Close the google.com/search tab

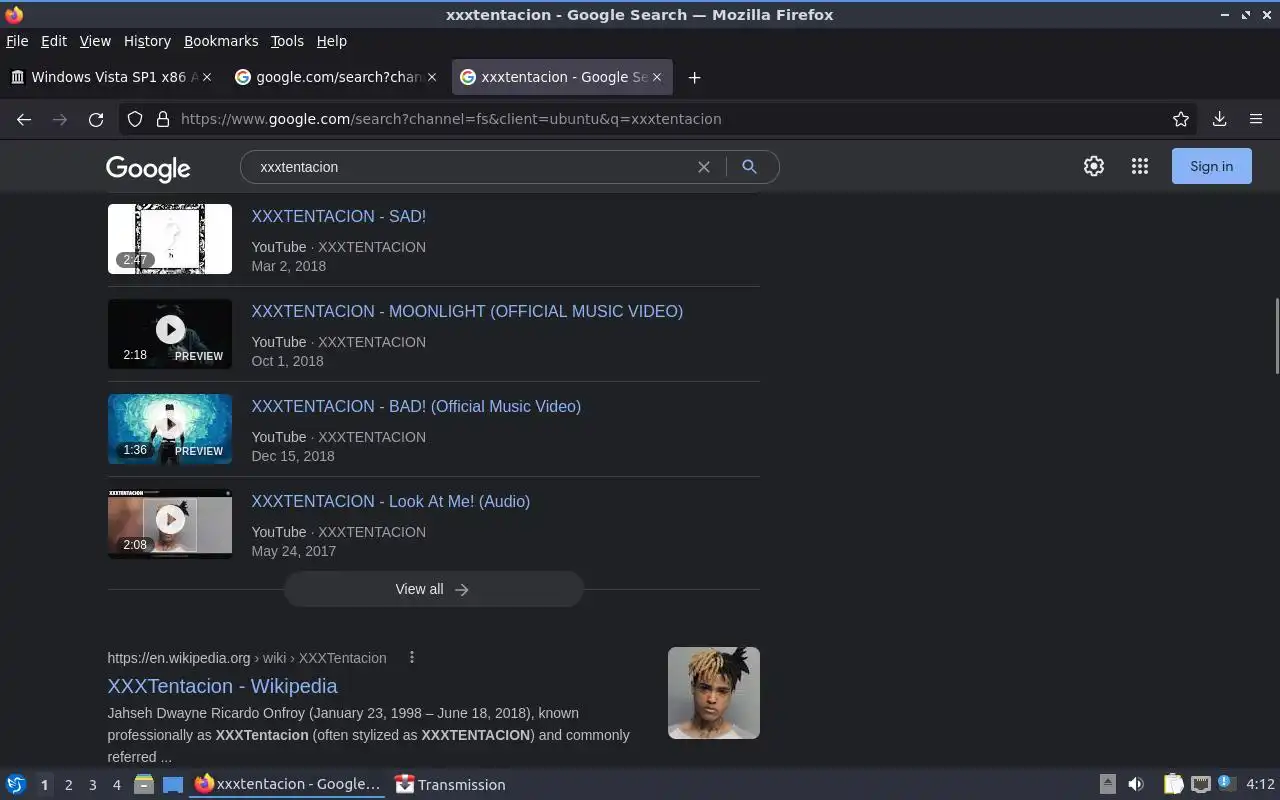432,77
